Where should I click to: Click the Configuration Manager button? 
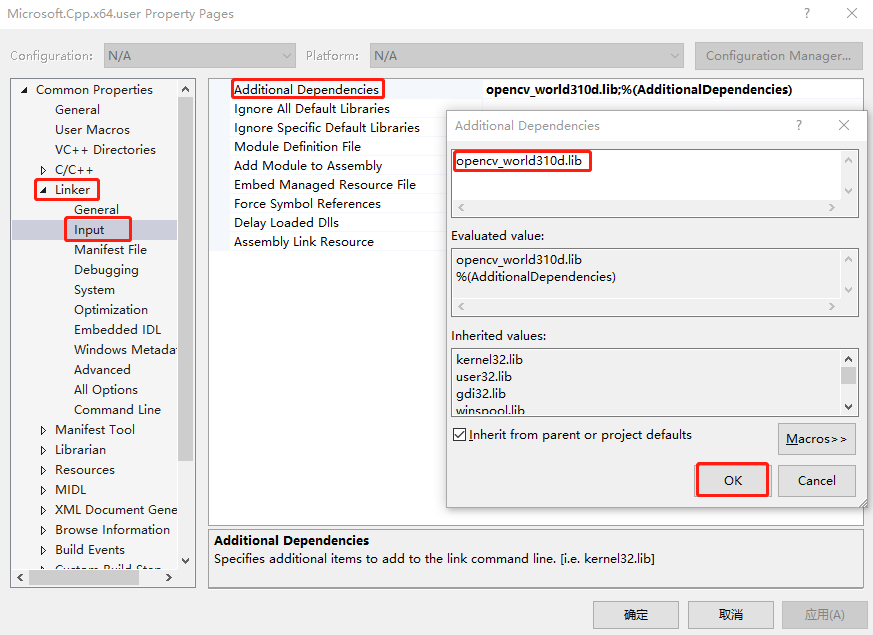coord(778,56)
